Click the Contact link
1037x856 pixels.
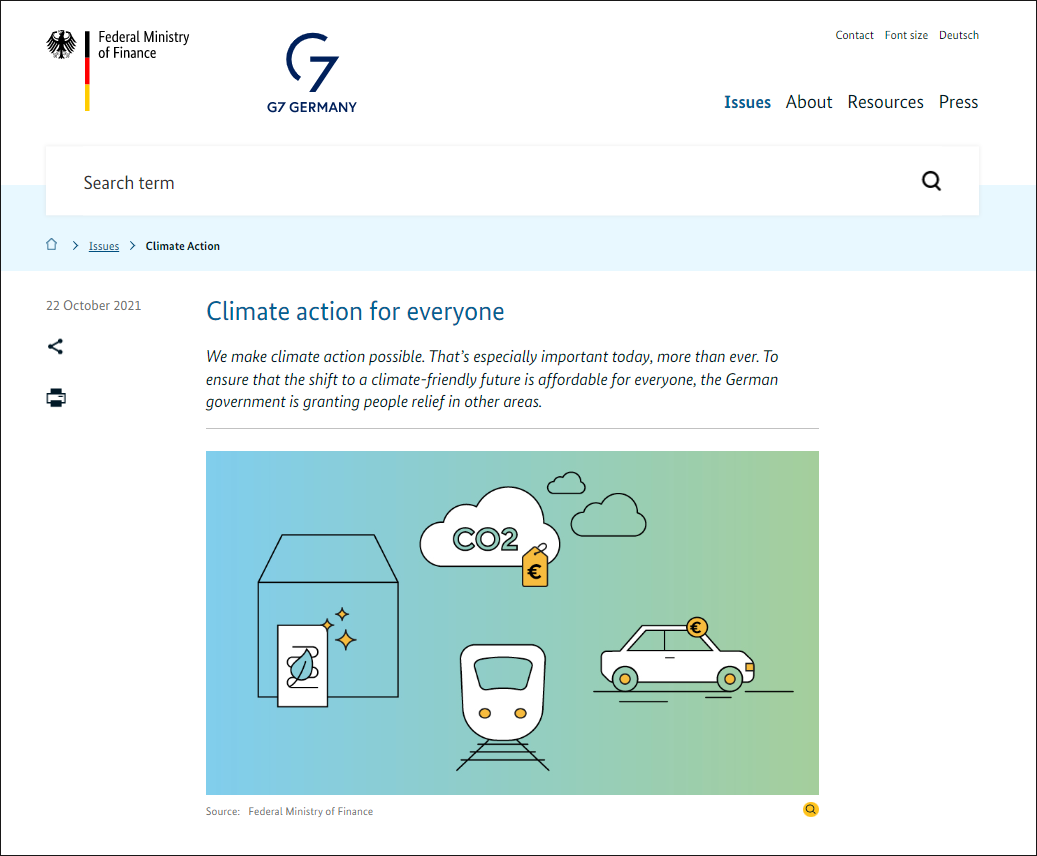coord(854,35)
